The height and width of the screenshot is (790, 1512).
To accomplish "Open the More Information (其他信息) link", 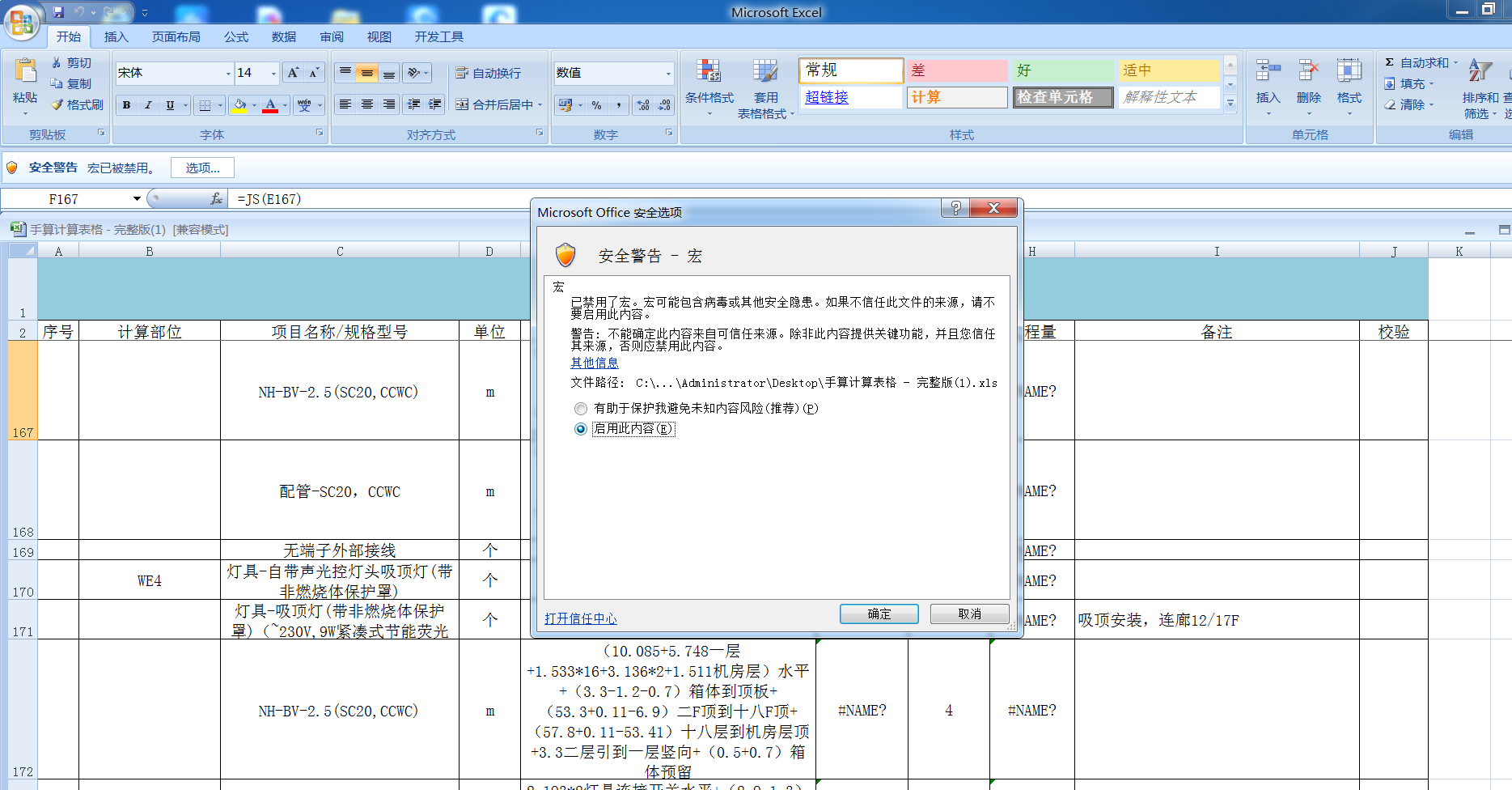I will coord(595,363).
